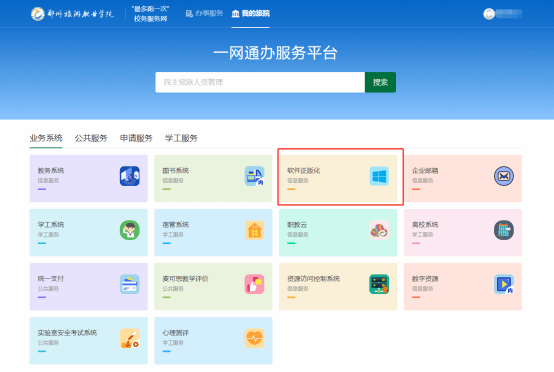Click the 企业邮箱 envelope icon
The height and width of the screenshot is (372, 554).
tap(504, 176)
